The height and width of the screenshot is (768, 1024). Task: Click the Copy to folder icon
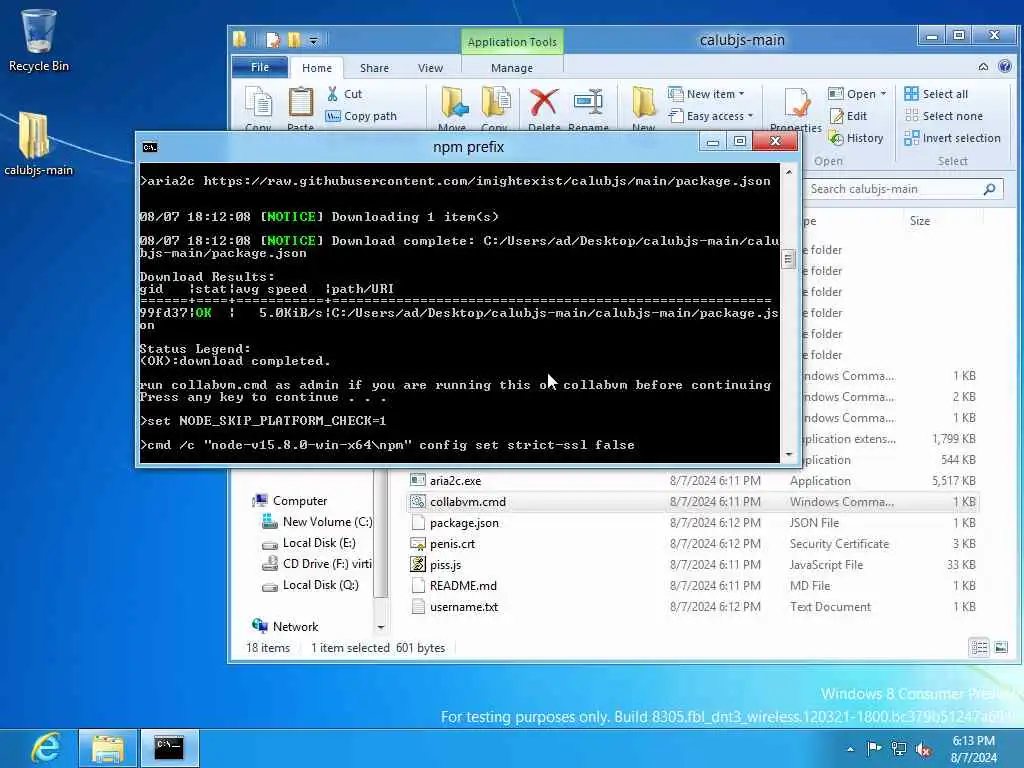[x=496, y=103]
